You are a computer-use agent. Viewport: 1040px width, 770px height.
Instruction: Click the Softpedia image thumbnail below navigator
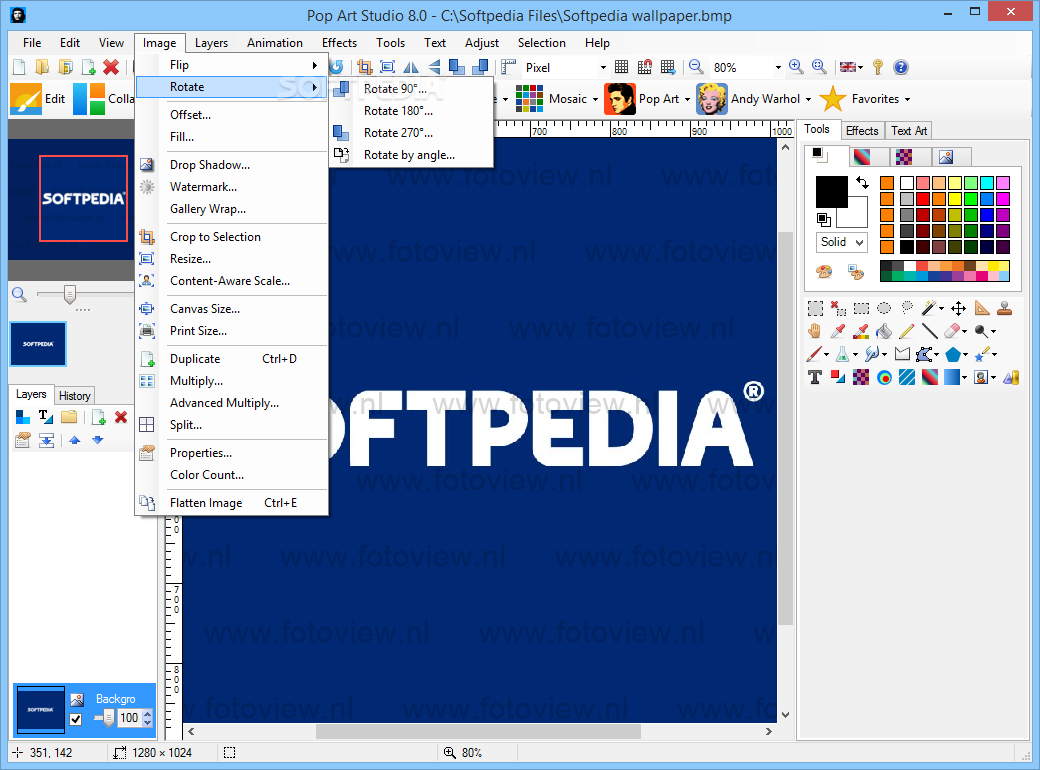click(38, 344)
